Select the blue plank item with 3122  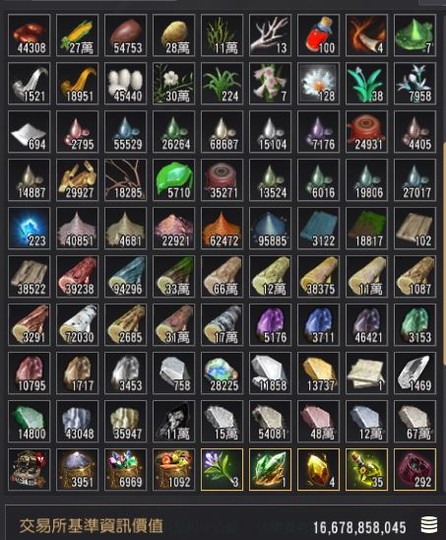coord(319,228)
